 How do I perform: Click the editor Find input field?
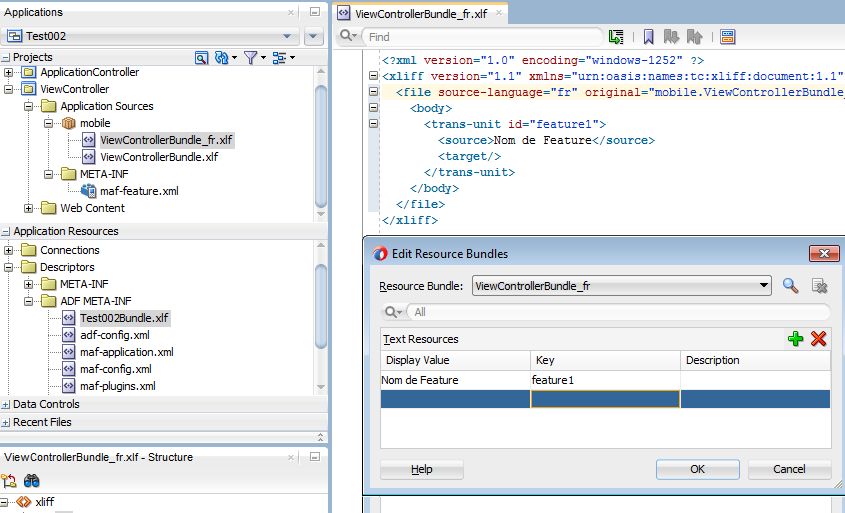482,37
